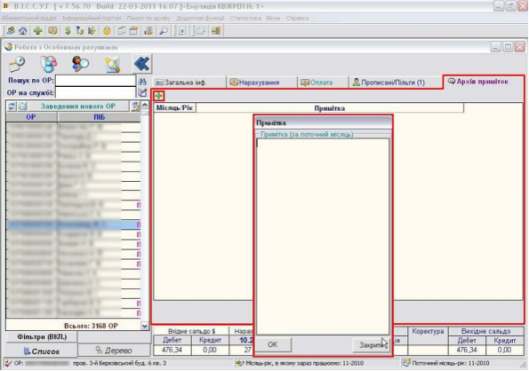Screen dimensions: 529x371
Task: Switch to Список list view
Action: pyautogui.click(x=42, y=351)
